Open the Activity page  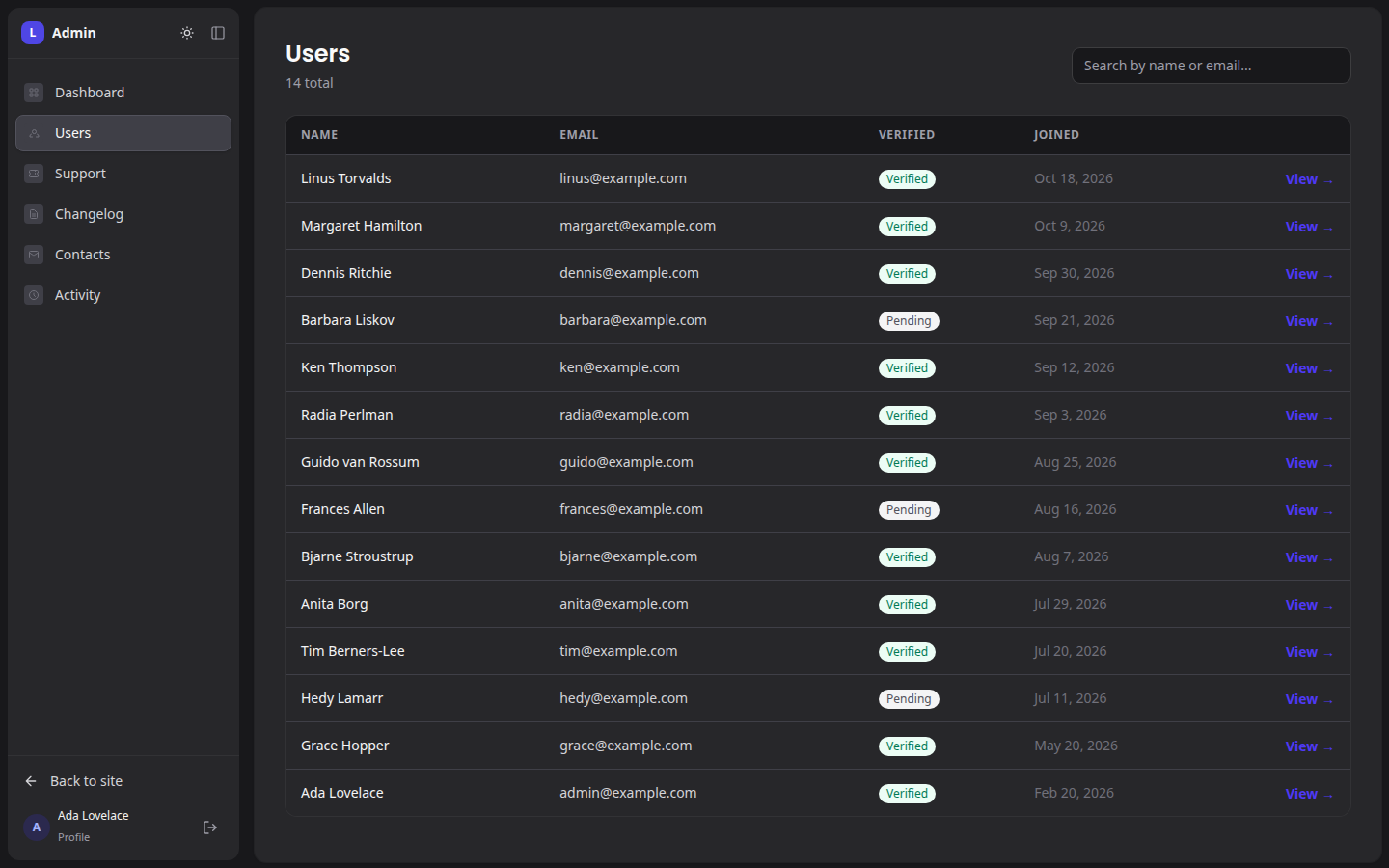click(x=123, y=295)
